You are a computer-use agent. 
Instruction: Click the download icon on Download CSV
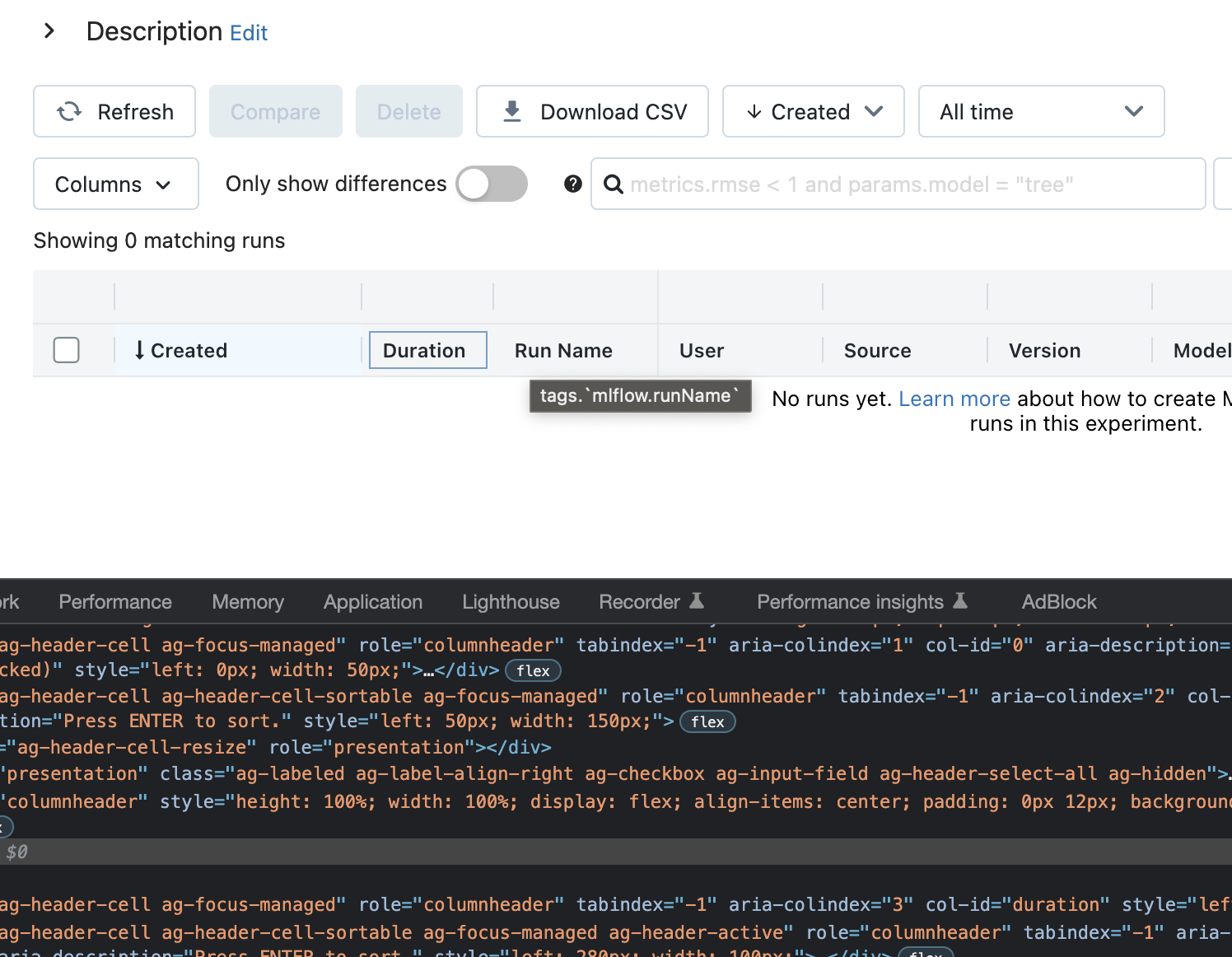512,111
